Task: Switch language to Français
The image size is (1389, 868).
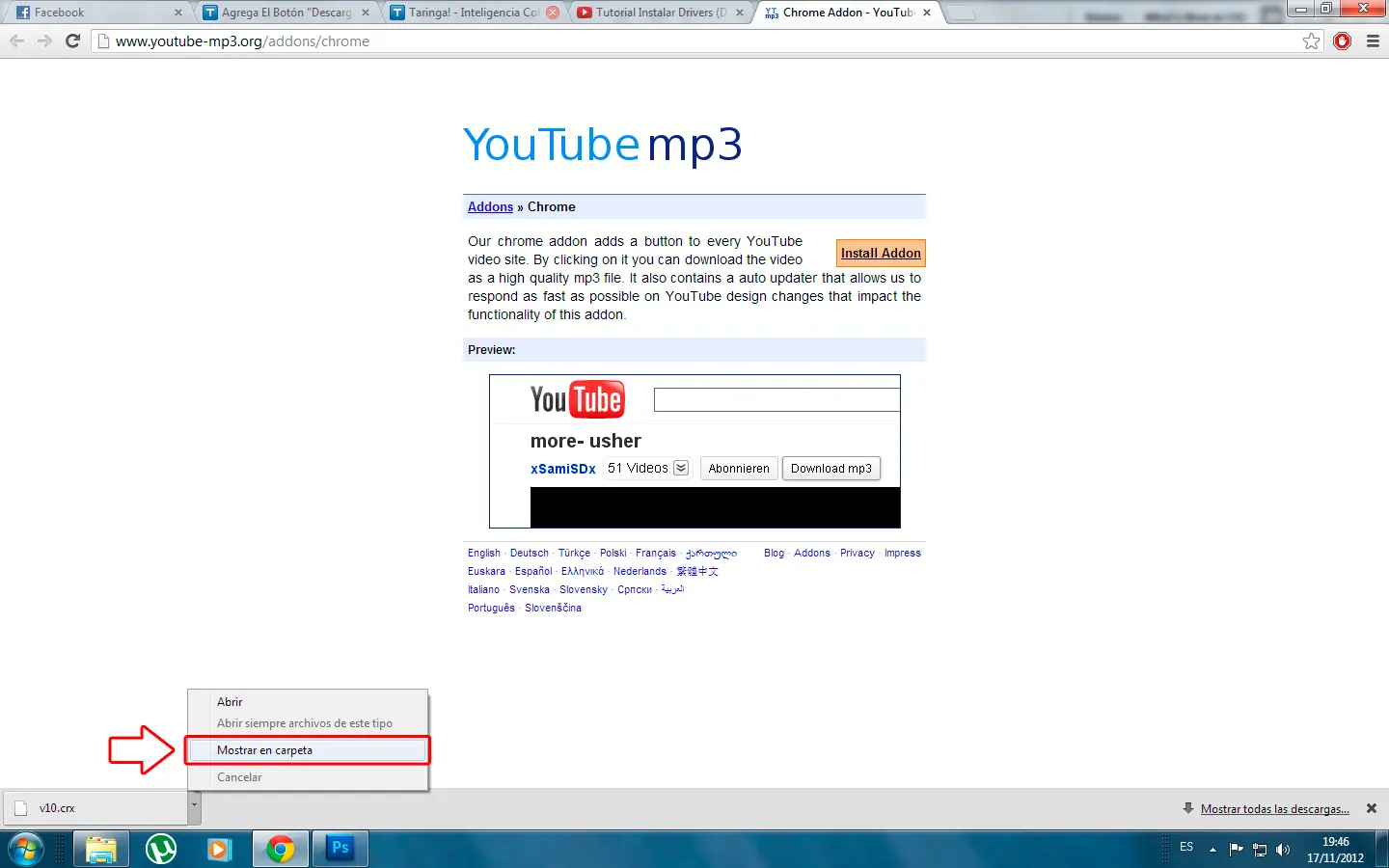Action: pyautogui.click(x=656, y=554)
